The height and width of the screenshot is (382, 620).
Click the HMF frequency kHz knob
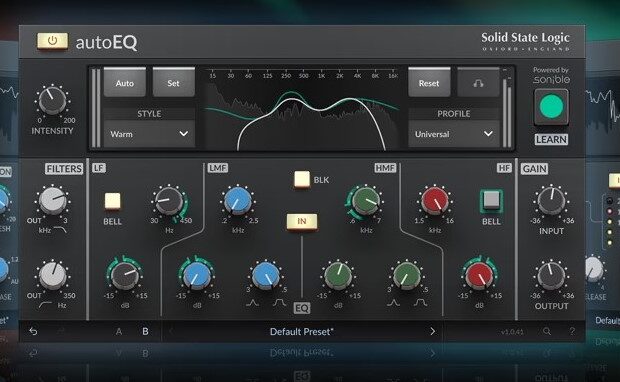[x=366, y=201]
